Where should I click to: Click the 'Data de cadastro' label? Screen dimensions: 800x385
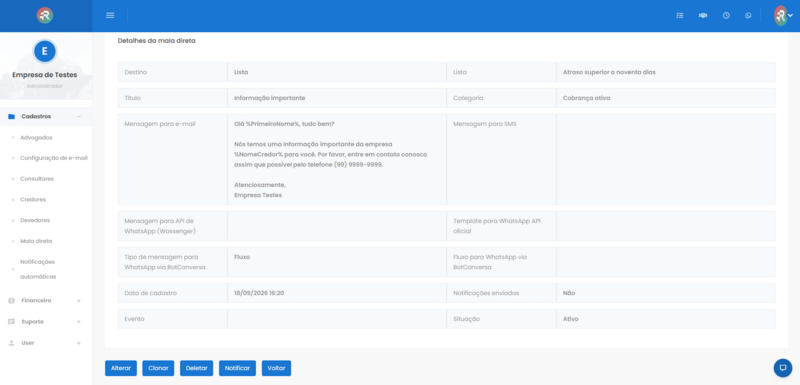(151, 293)
